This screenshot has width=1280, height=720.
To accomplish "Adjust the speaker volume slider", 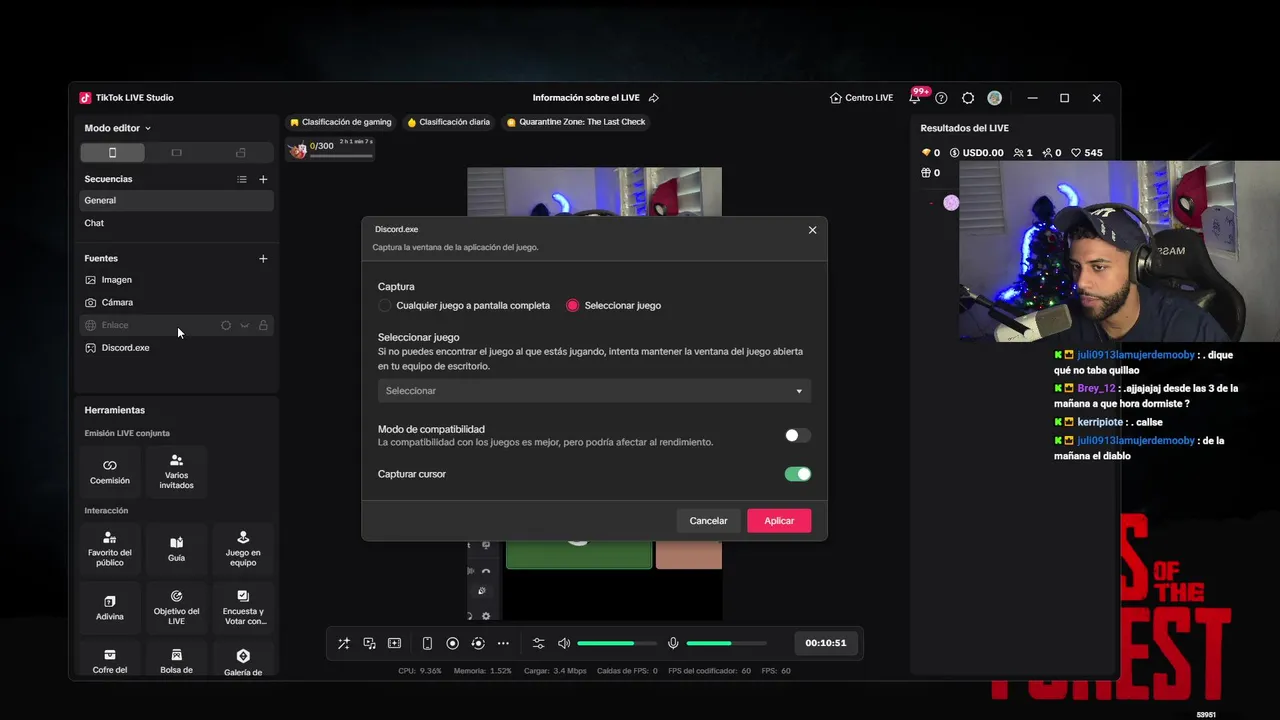I will click(617, 643).
